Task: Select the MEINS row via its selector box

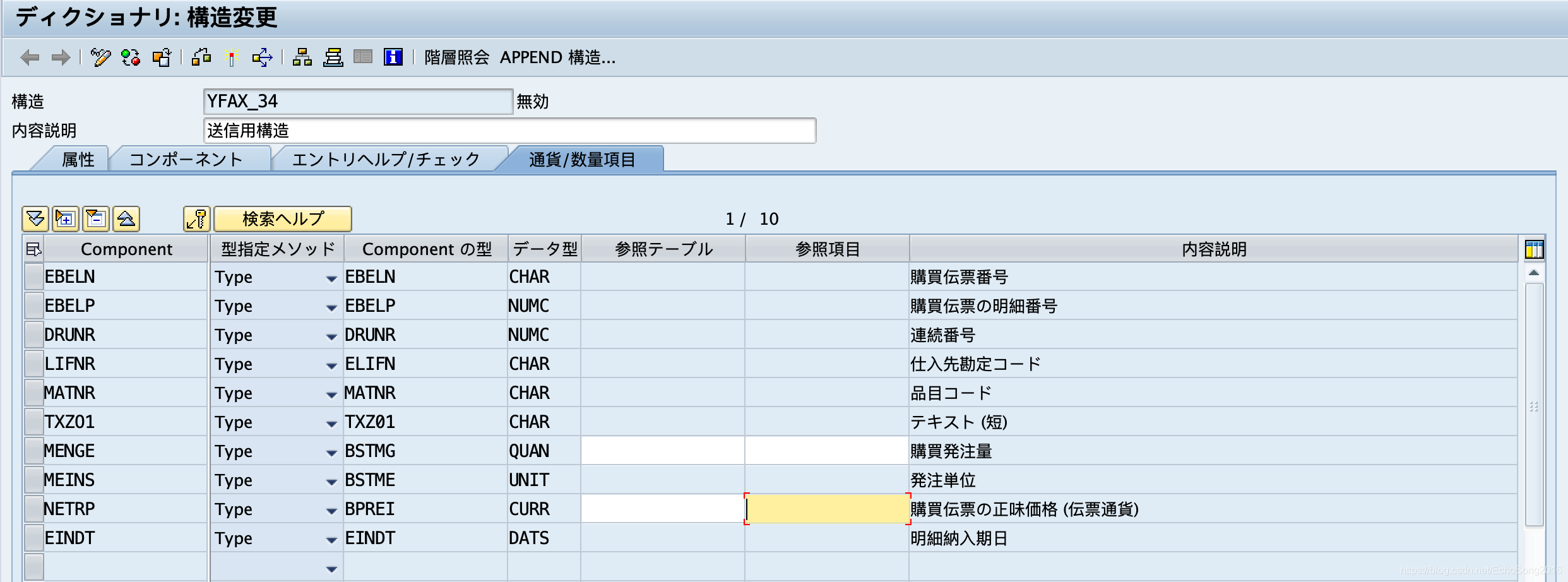Action: point(33,480)
